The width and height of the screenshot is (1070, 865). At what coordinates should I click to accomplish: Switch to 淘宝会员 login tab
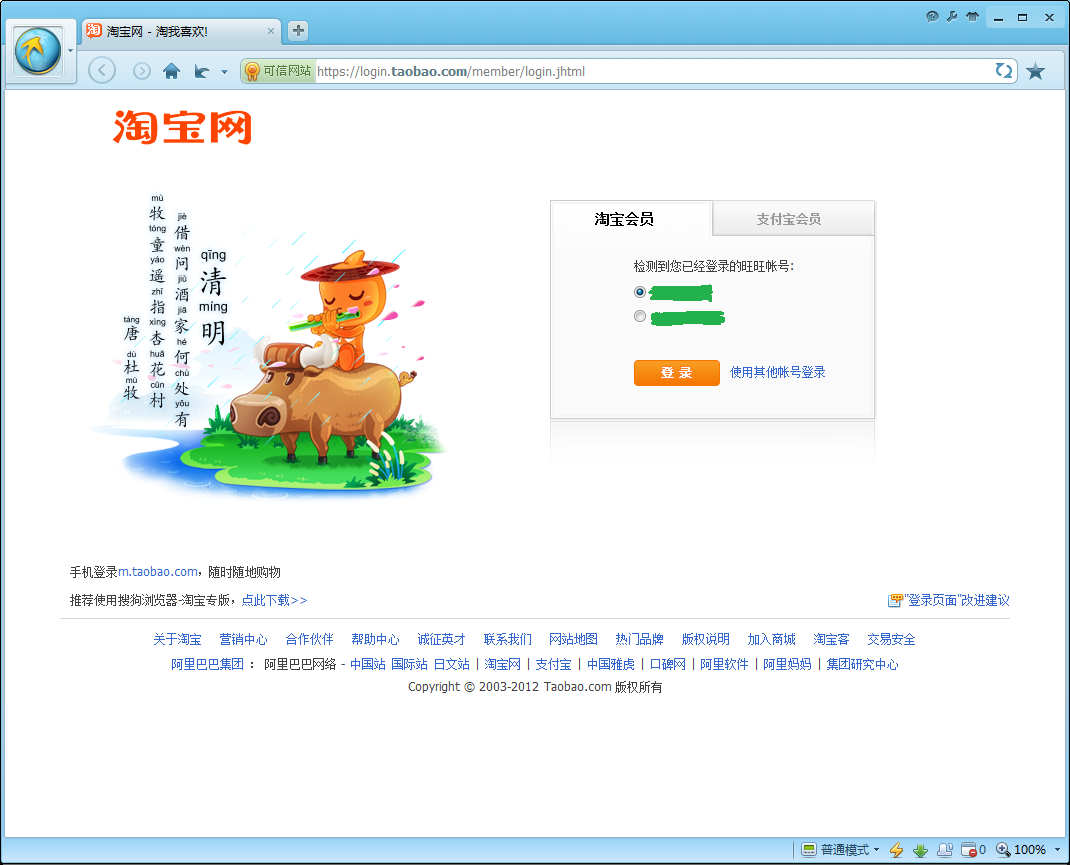tap(631, 218)
